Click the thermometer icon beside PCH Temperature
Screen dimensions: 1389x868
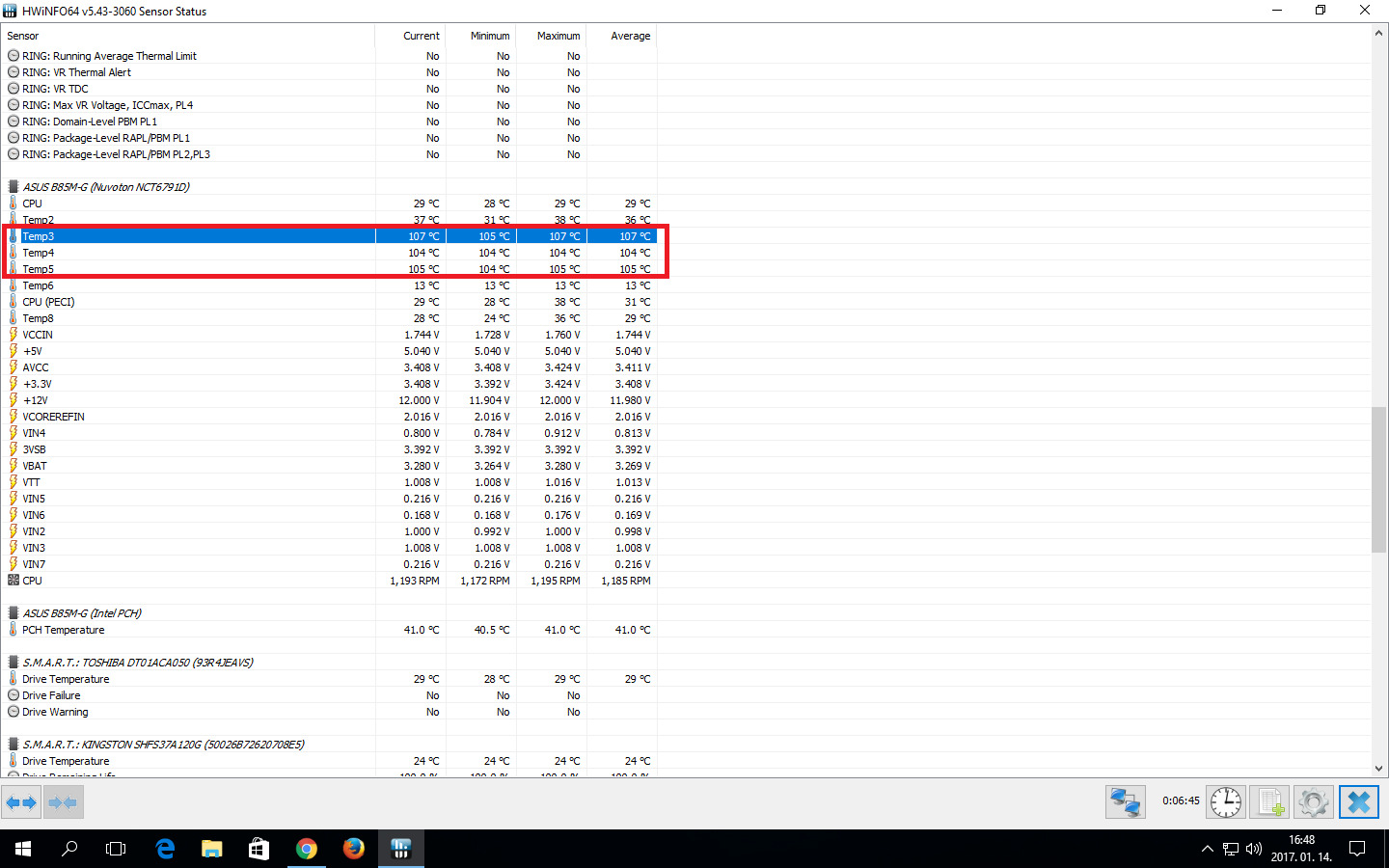click(14, 630)
